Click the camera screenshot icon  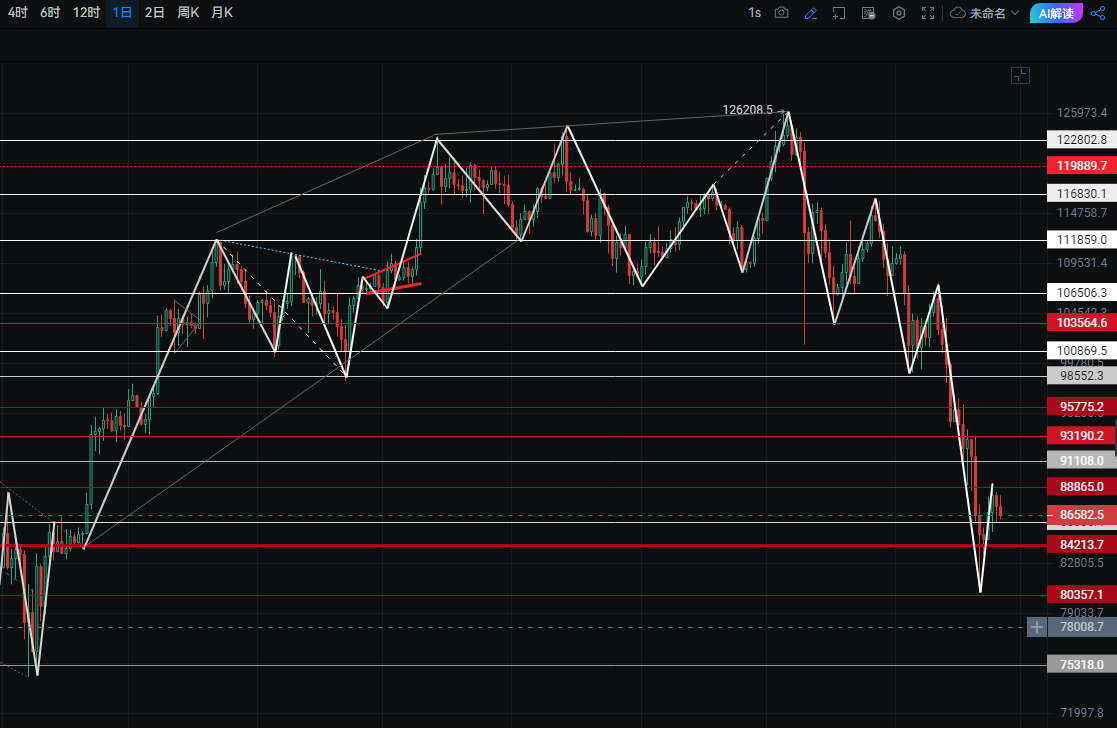[782, 13]
